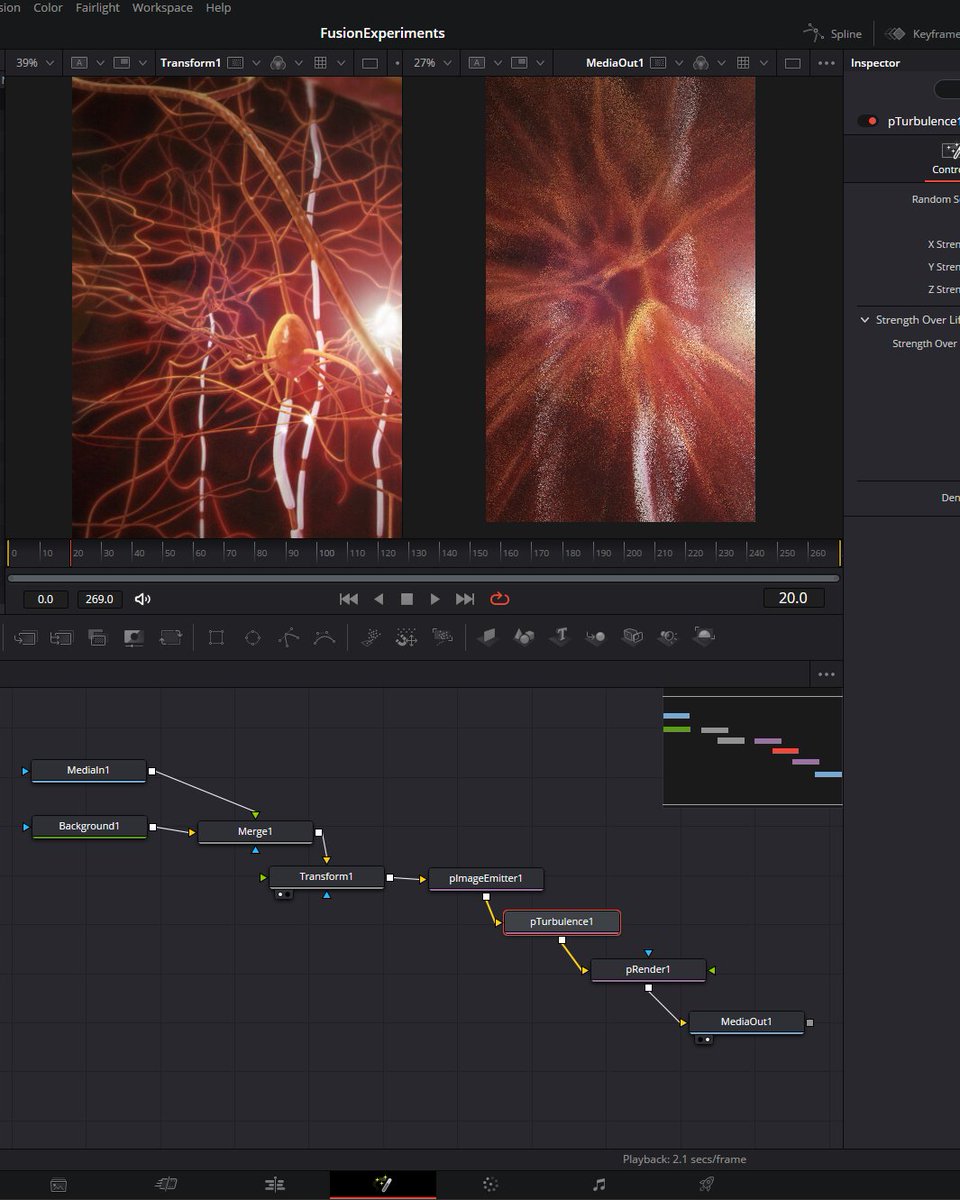This screenshot has height=1200, width=960.
Task: Open the Deliver page rocket icon
Action: [706, 1185]
